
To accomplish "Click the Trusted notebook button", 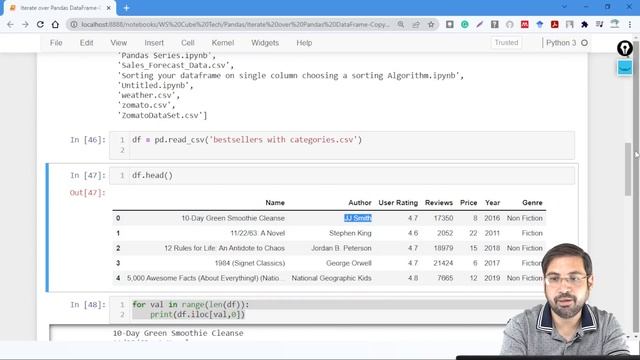I will click(506, 43).
